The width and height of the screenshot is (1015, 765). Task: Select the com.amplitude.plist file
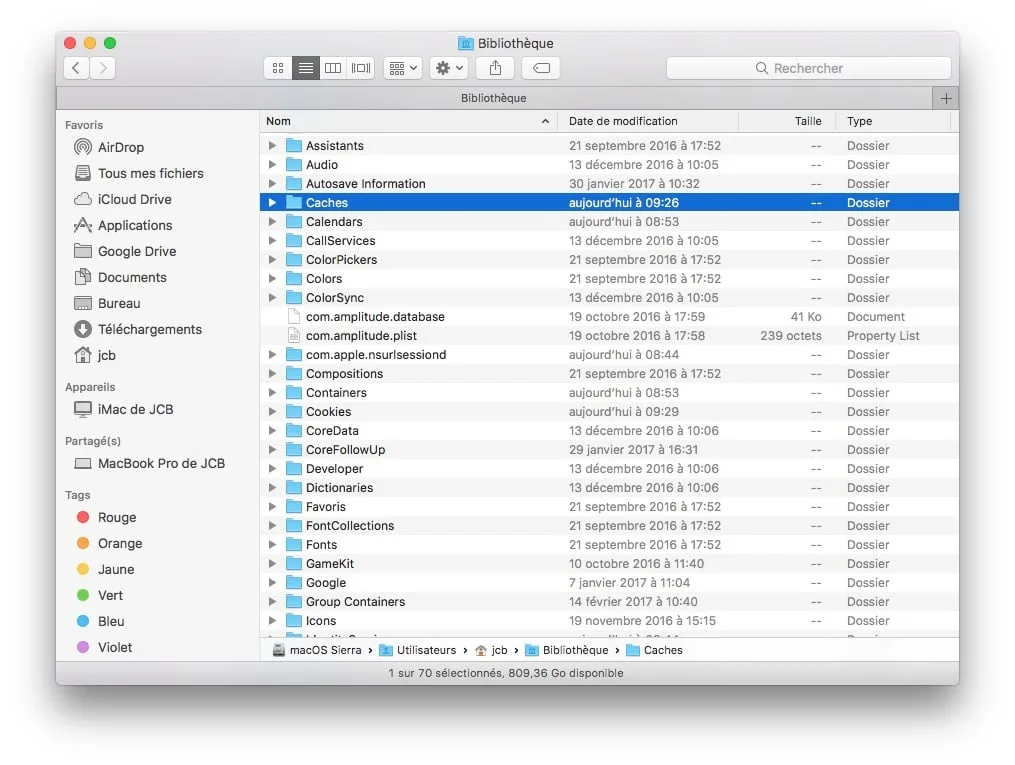(609, 336)
